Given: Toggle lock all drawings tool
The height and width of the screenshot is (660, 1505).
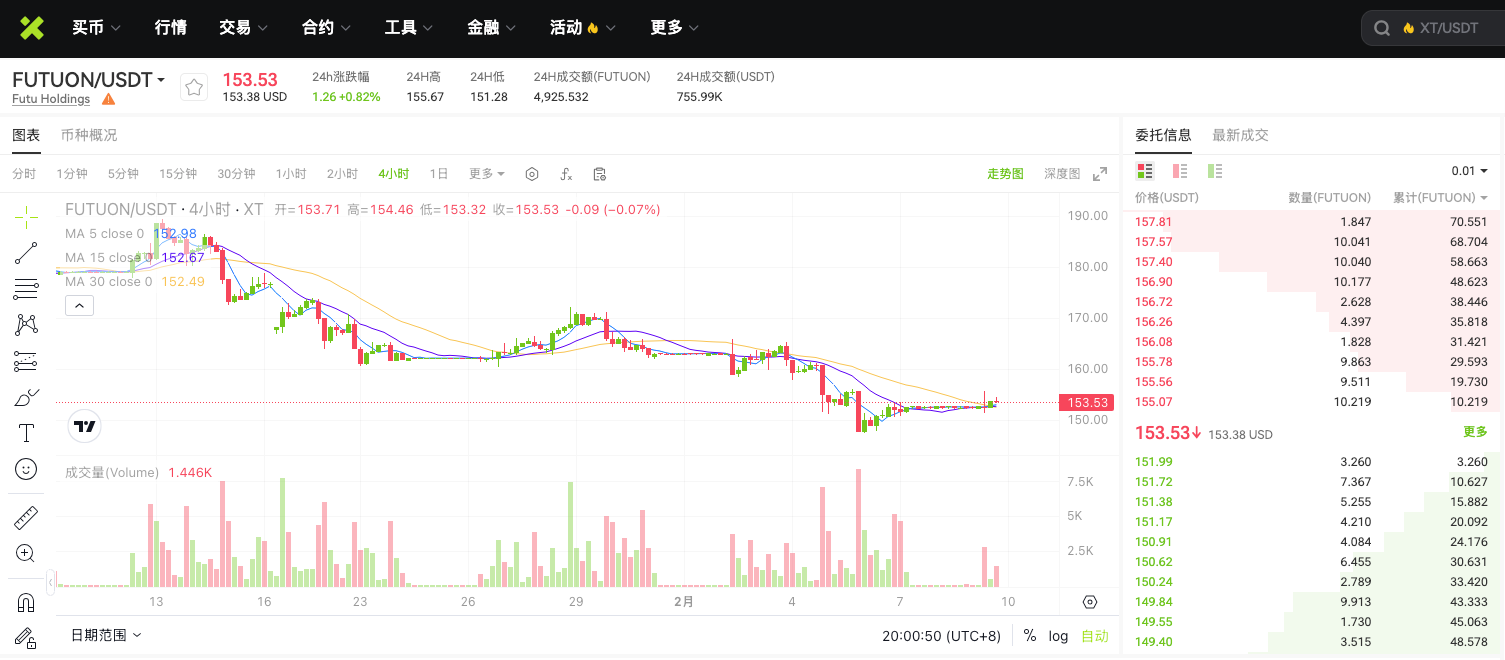Looking at the screenshot, I should tap(26, 637).
